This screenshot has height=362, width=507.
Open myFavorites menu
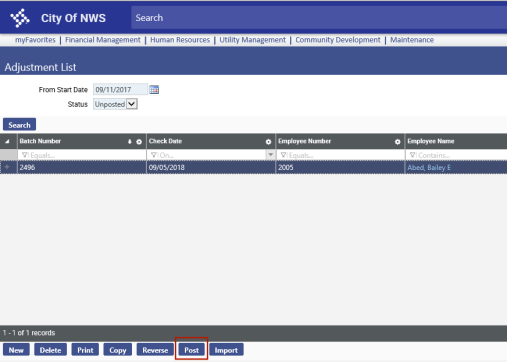point(35,40)
